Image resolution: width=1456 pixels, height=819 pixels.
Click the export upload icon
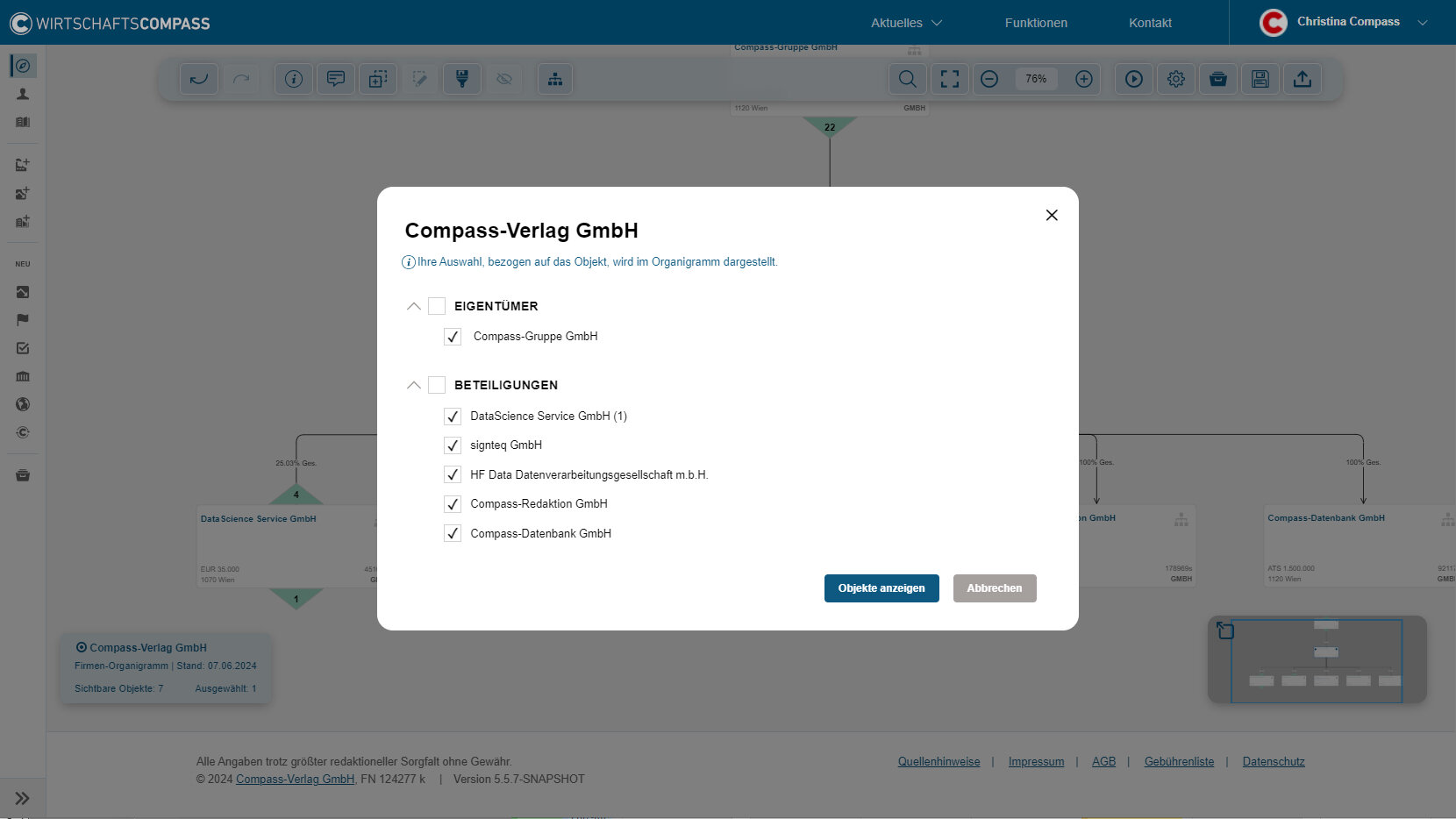pos(1303,79)
